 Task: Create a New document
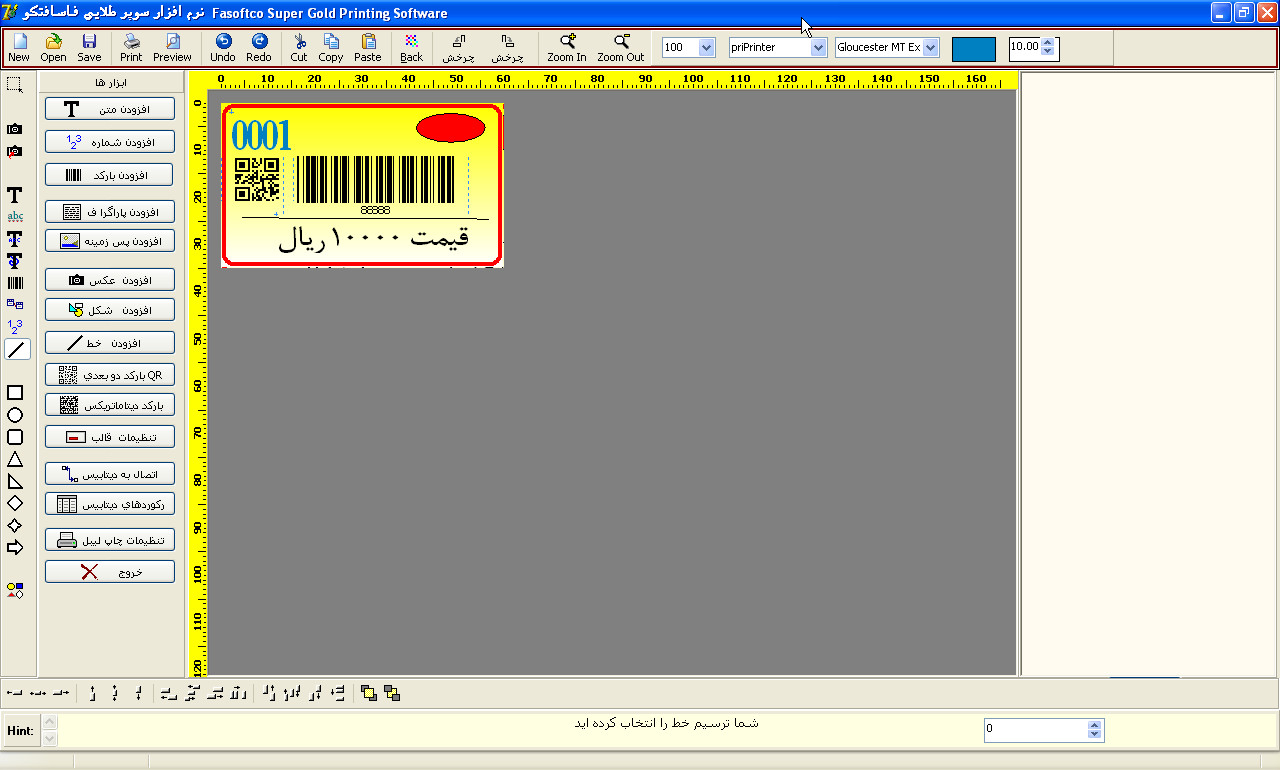click(x=19, y=48)
